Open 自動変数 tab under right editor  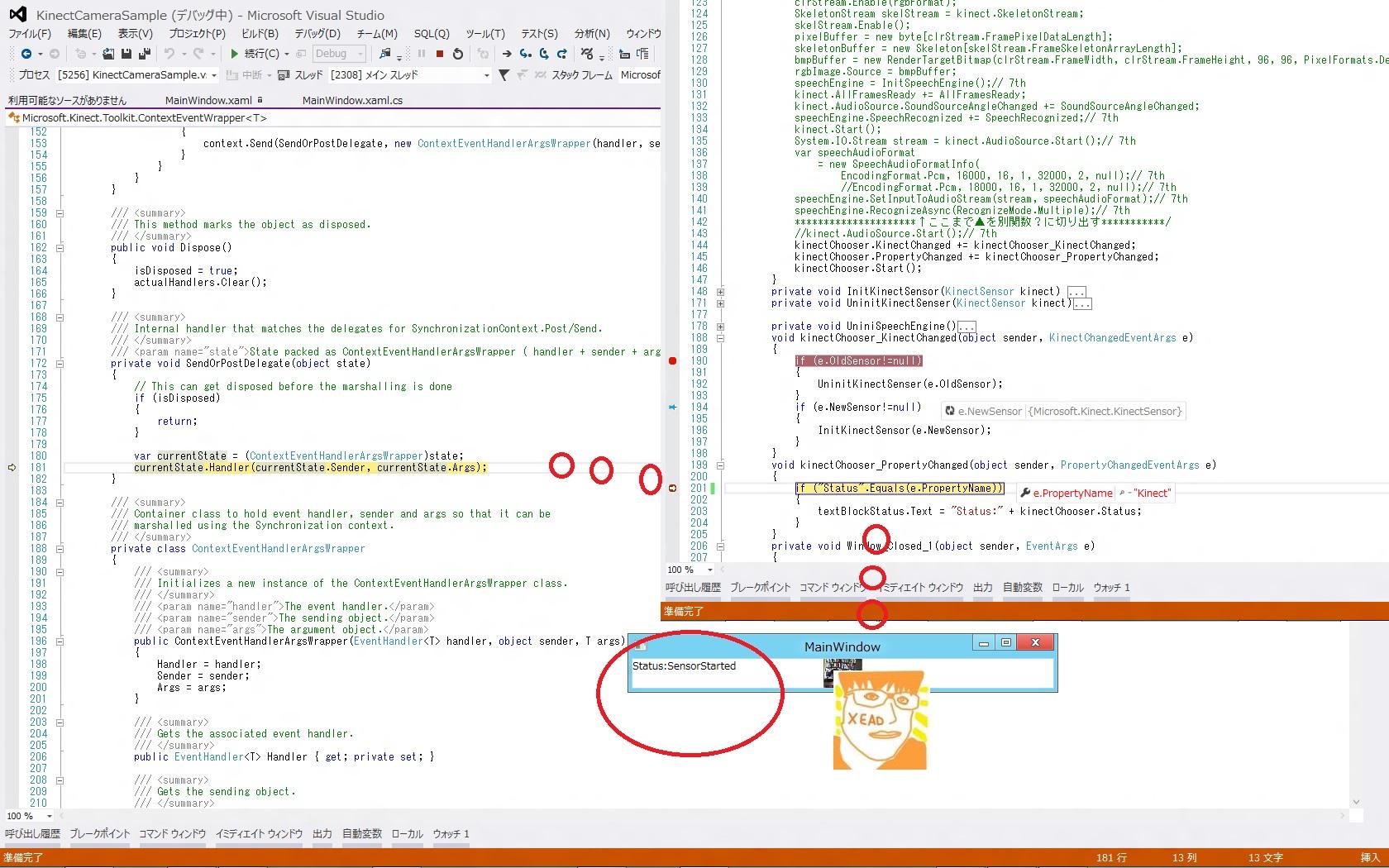click(x=1023, y=588)
